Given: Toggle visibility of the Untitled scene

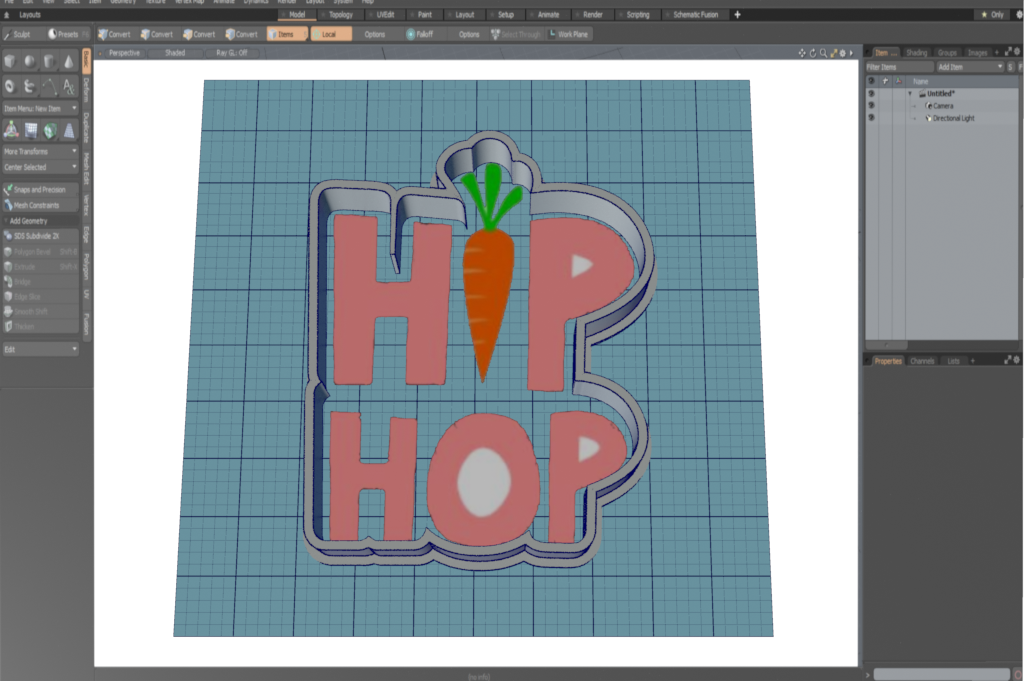Looking at the screenshot, I should 871,93.
